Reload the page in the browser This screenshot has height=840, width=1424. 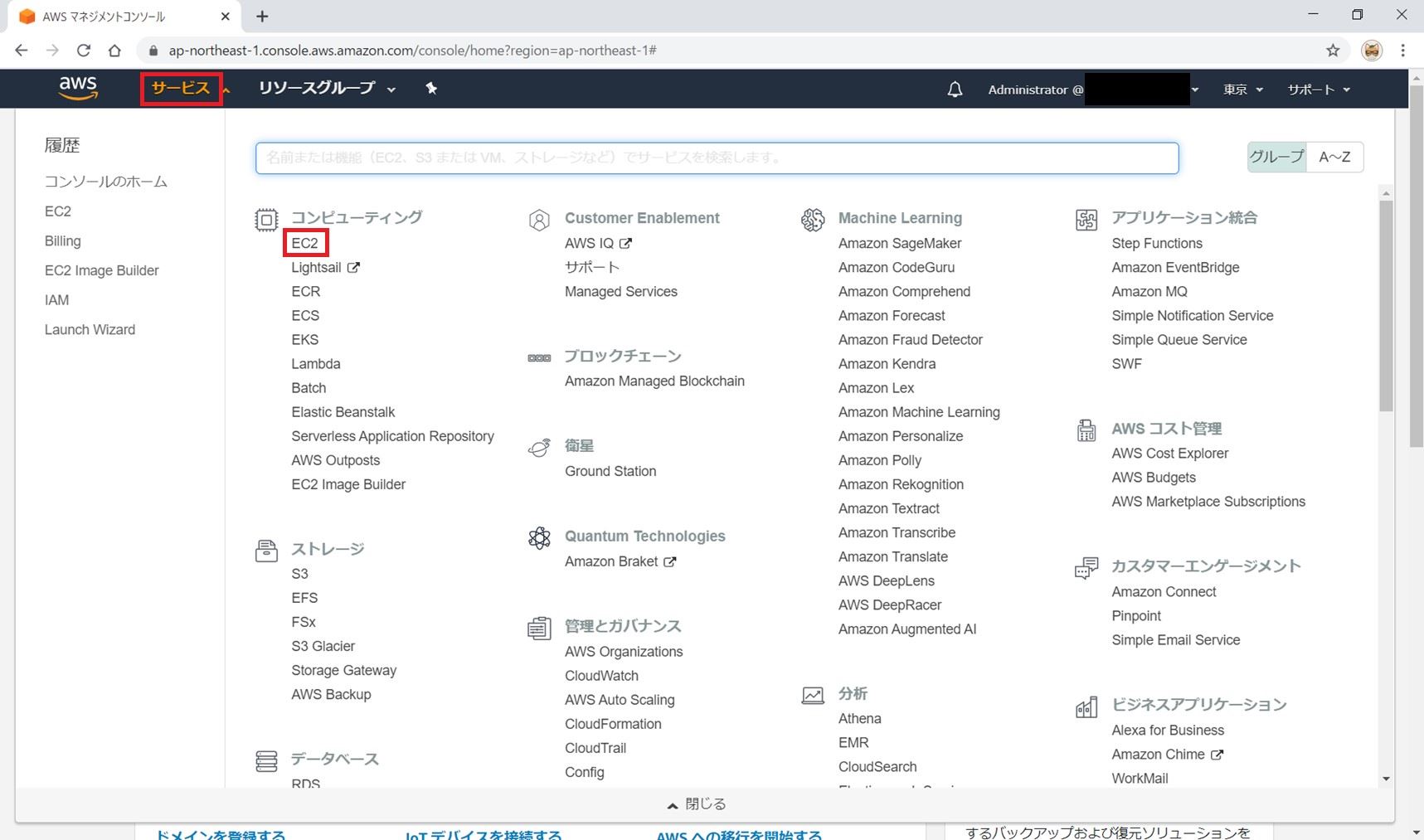click(84, 51)
